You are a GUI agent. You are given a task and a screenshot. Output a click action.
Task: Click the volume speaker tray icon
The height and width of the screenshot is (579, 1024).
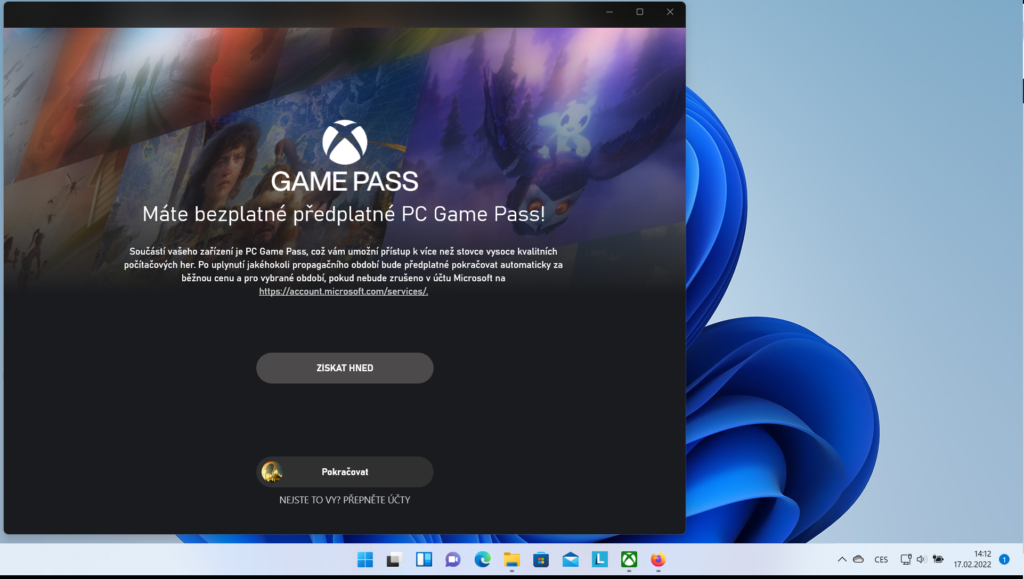click(921, 559)
